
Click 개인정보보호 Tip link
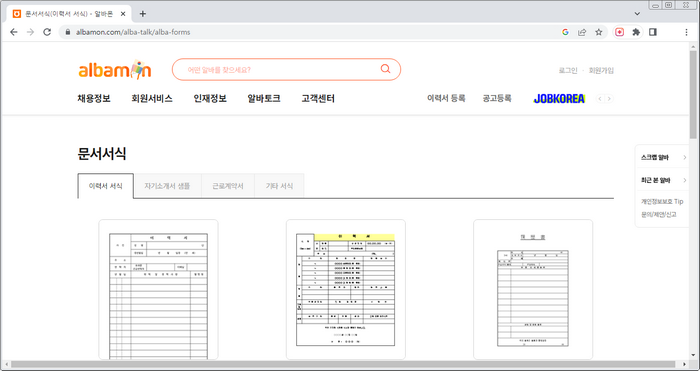[662, 201]
